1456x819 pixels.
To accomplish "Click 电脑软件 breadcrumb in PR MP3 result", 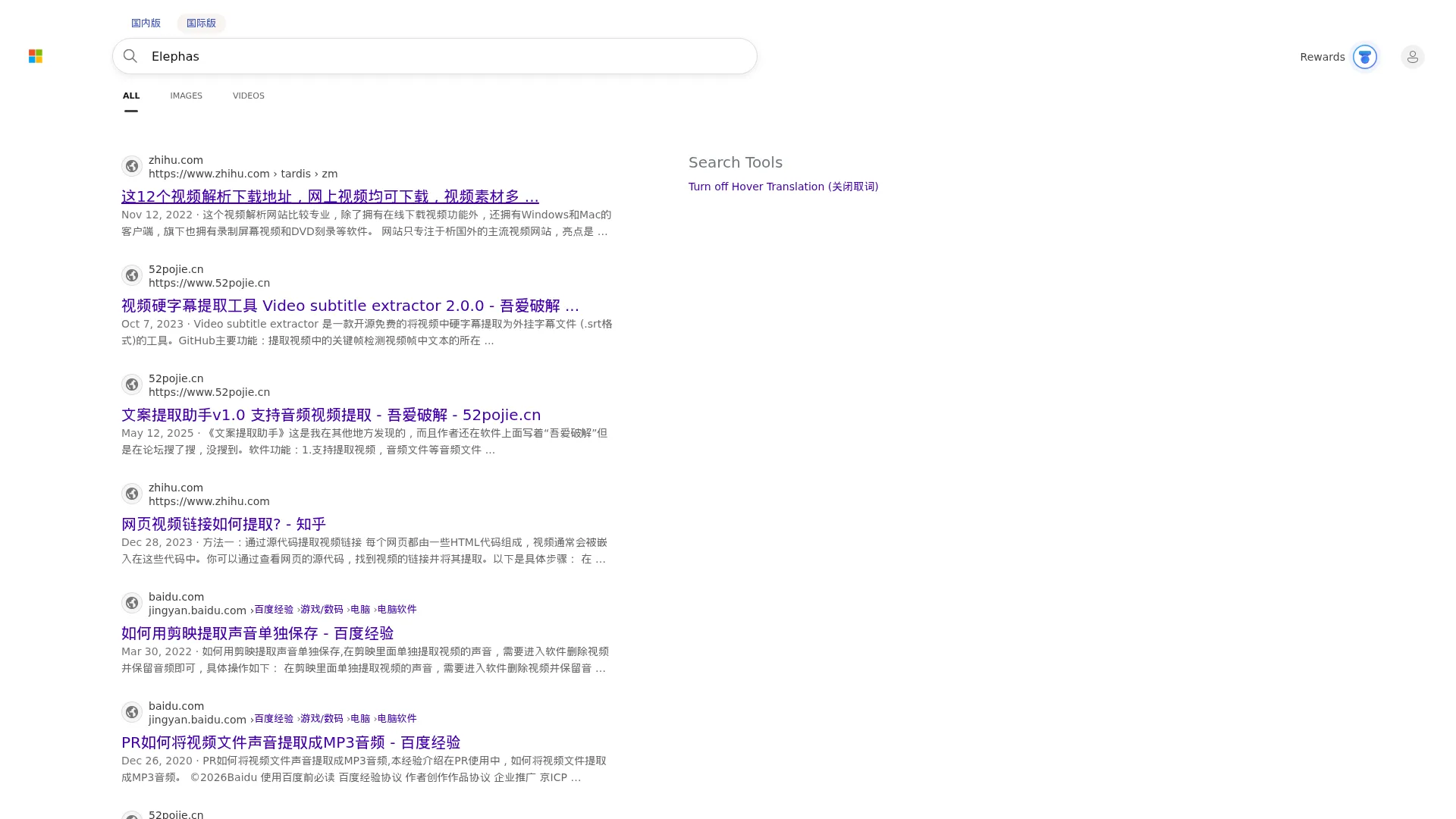I will 397,719.
